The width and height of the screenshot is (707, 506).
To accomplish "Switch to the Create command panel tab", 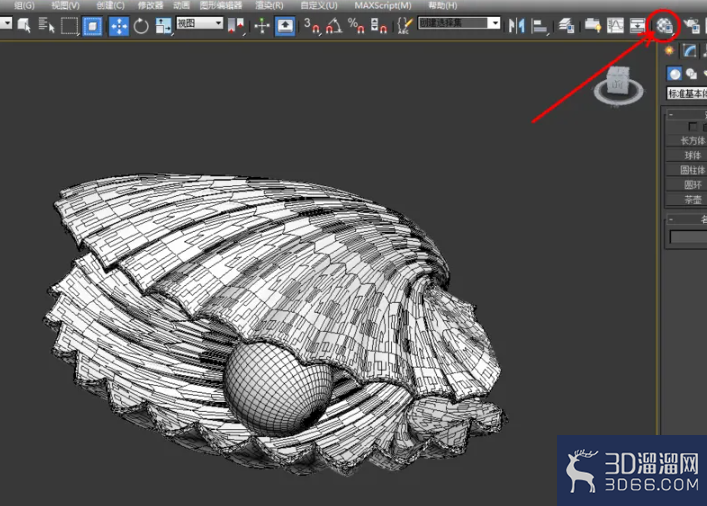I will pyautogui.click(x=670, y=51).
